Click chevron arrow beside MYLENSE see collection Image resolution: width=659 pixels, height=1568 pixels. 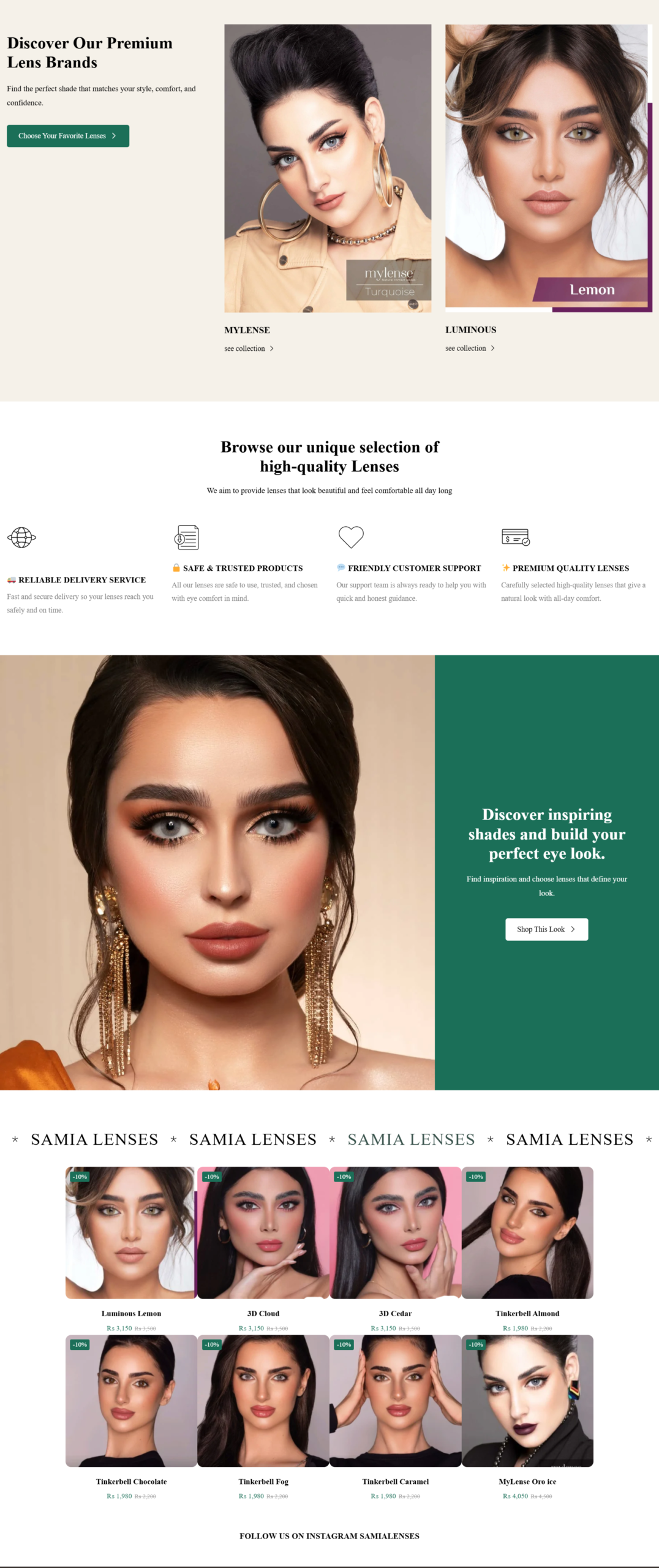tap(272, 349)
